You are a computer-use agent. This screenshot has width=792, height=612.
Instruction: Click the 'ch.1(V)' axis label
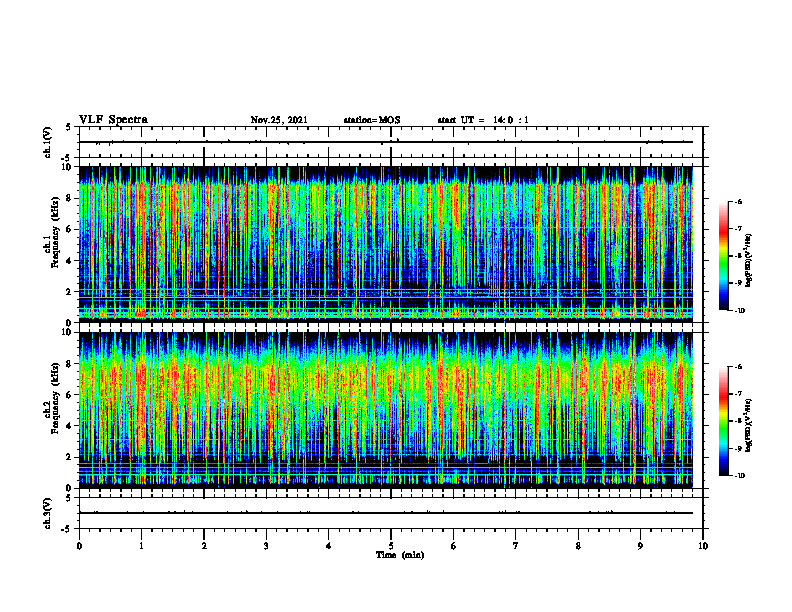click(x=47, y=142)
